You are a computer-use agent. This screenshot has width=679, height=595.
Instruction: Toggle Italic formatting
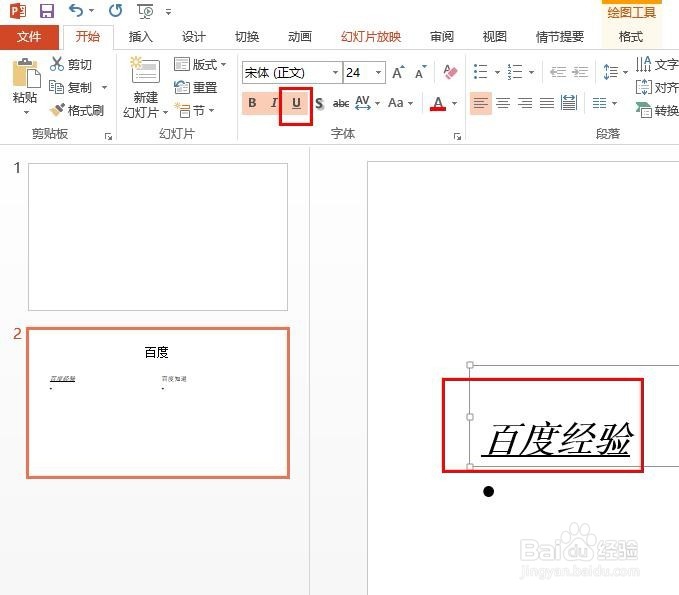[274, 103]
